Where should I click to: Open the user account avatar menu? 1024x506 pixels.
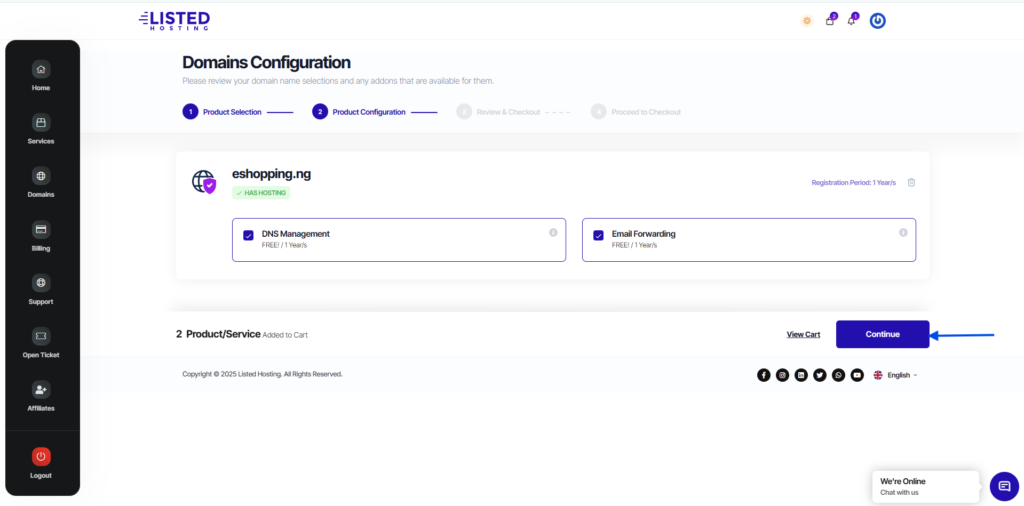click(877, 20)
